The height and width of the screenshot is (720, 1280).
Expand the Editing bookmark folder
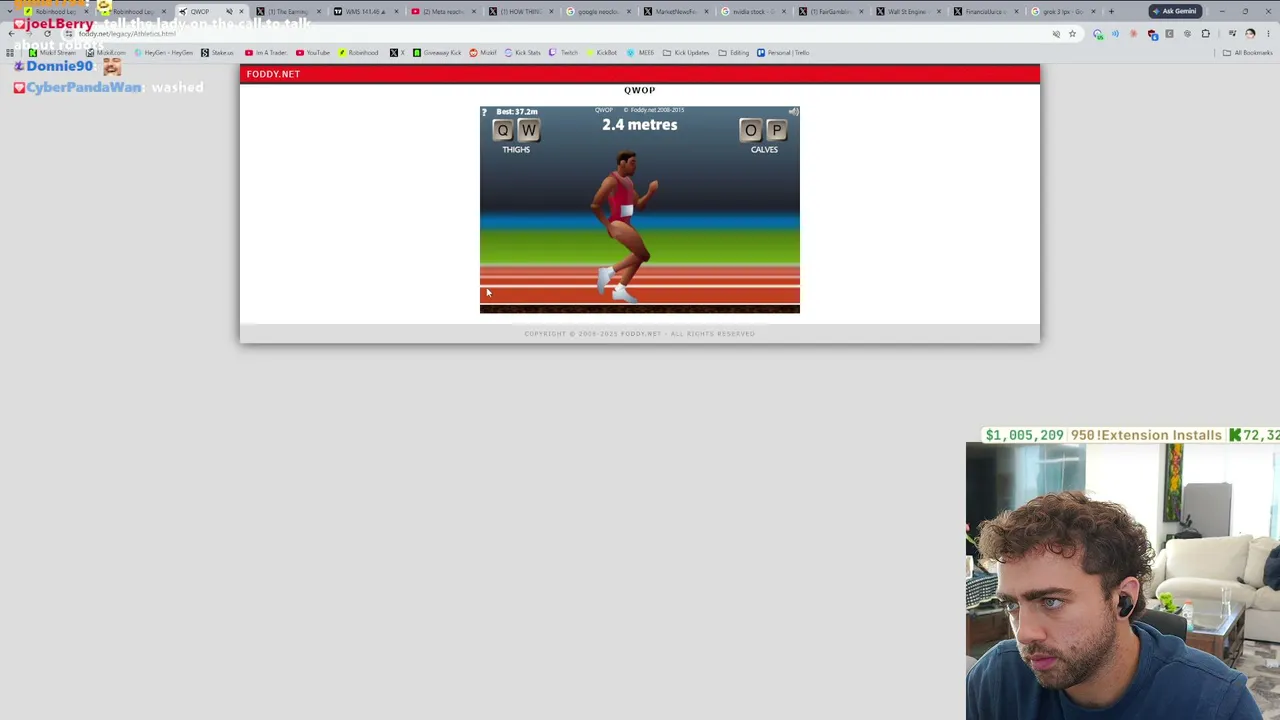tap(734, 53)
